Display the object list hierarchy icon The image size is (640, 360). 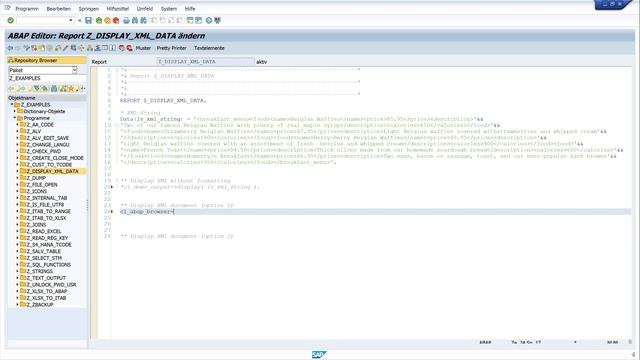pyautogui.click(x=90, y=48)
